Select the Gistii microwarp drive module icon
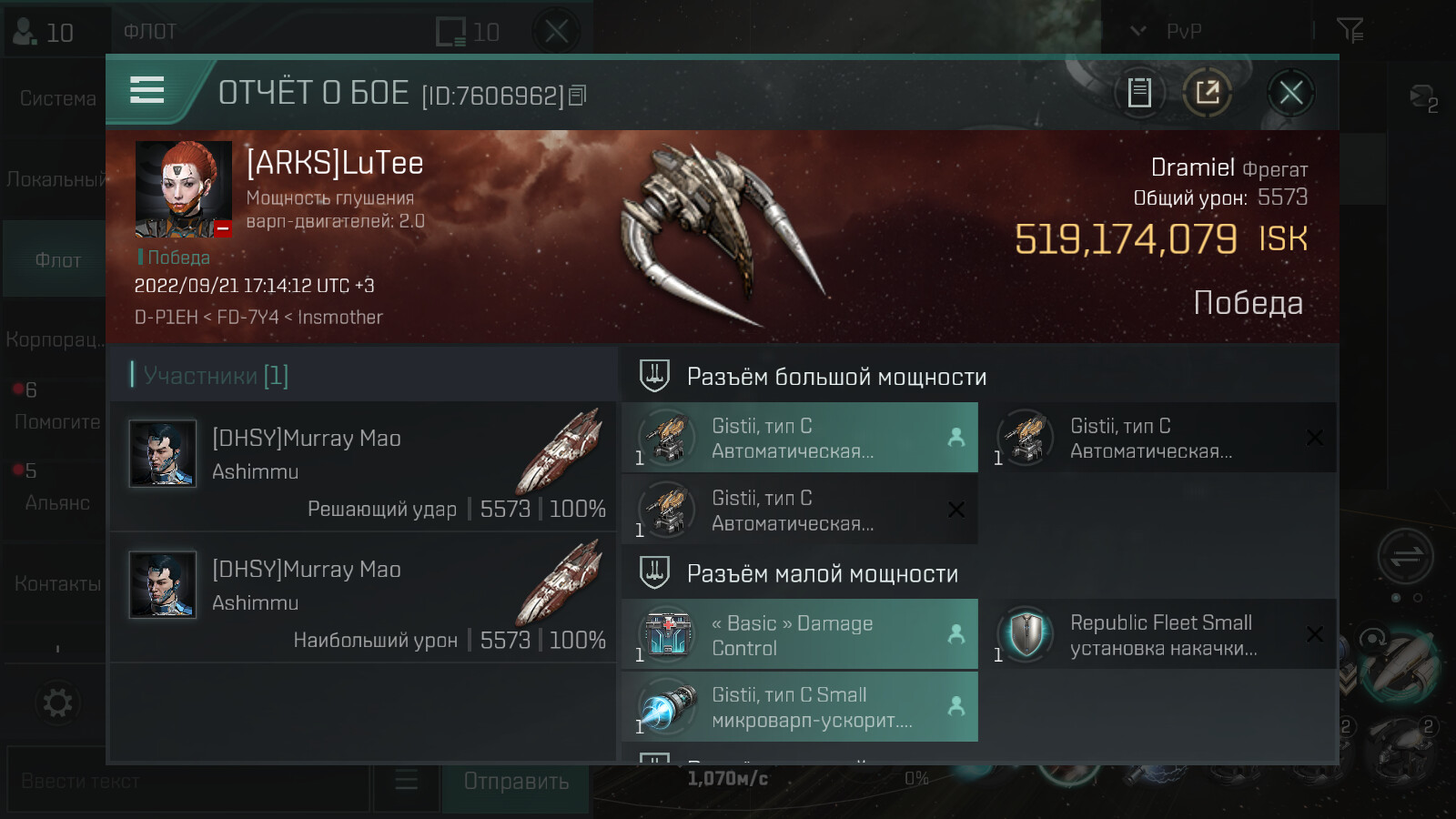 [x=668, y=706]
